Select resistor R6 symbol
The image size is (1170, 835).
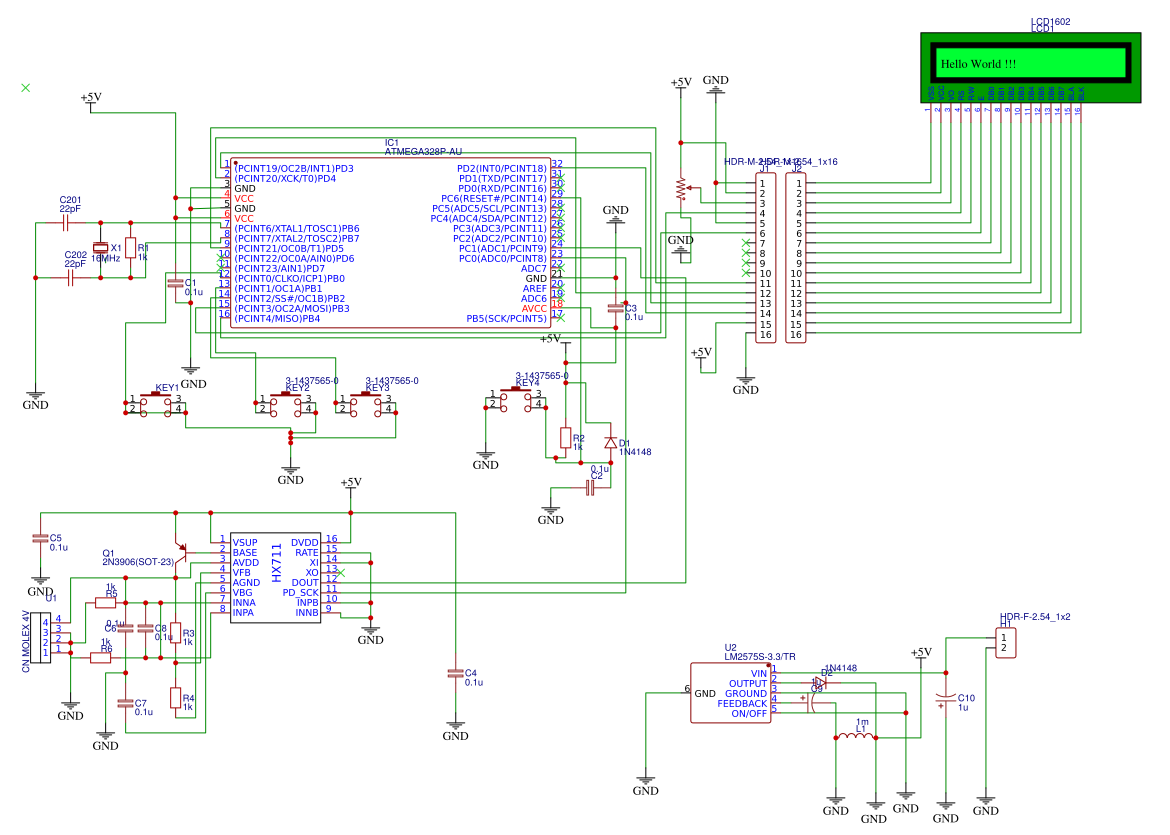click(100, 657)
